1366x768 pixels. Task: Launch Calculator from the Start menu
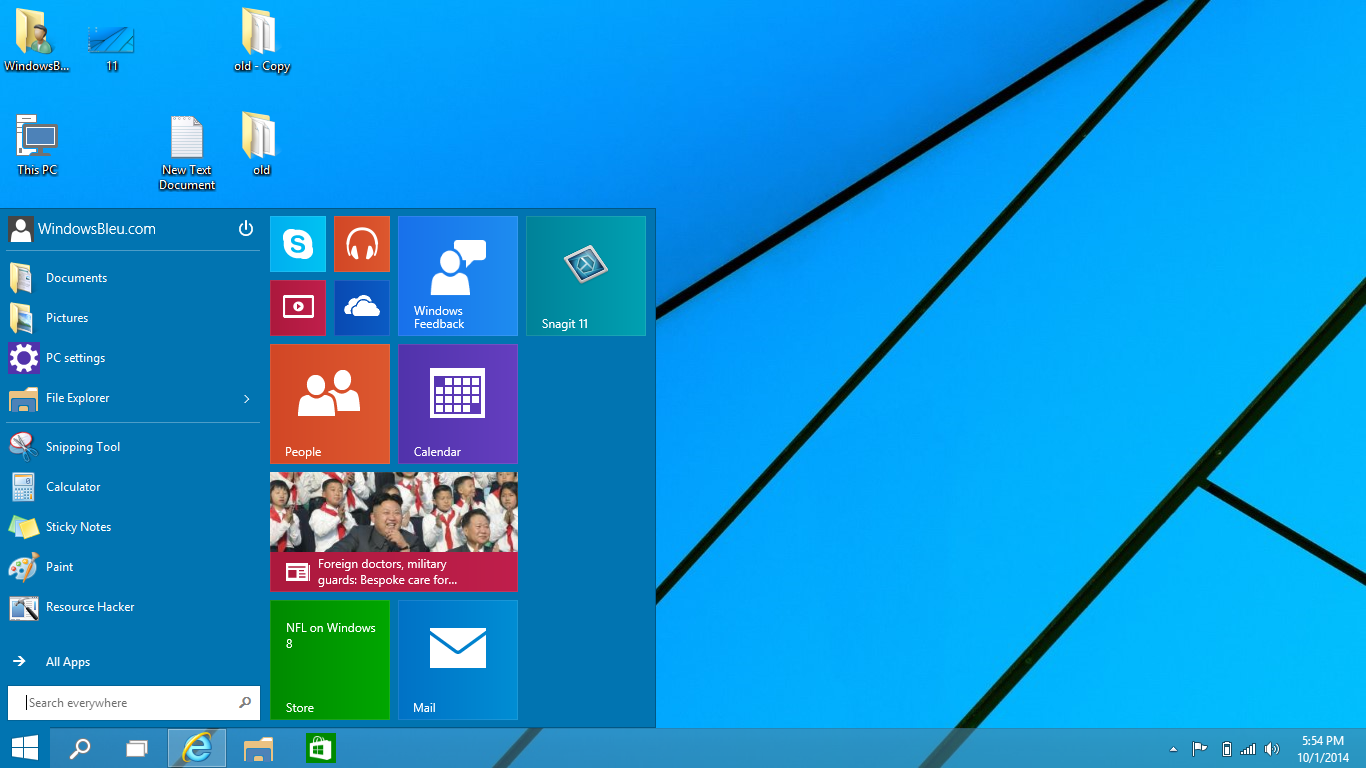[134, 487]
